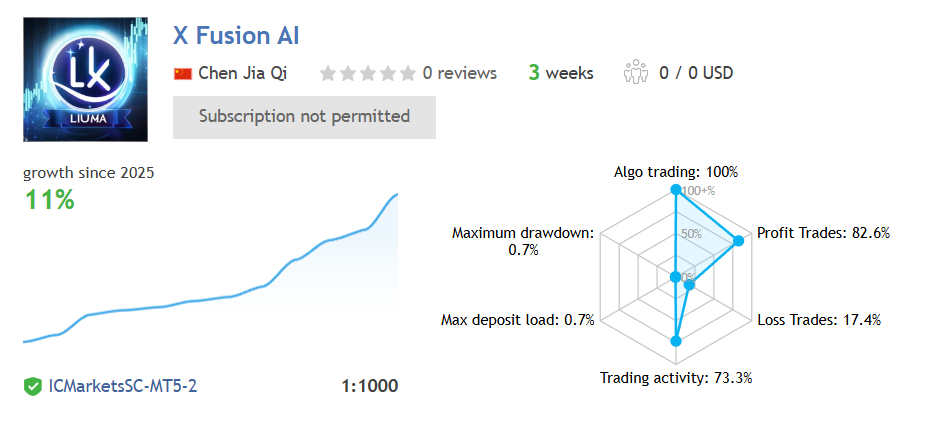This screenshot has height=433, width=941.
Task: Click the Profit Trades radar point
Action: click(740, 240)
